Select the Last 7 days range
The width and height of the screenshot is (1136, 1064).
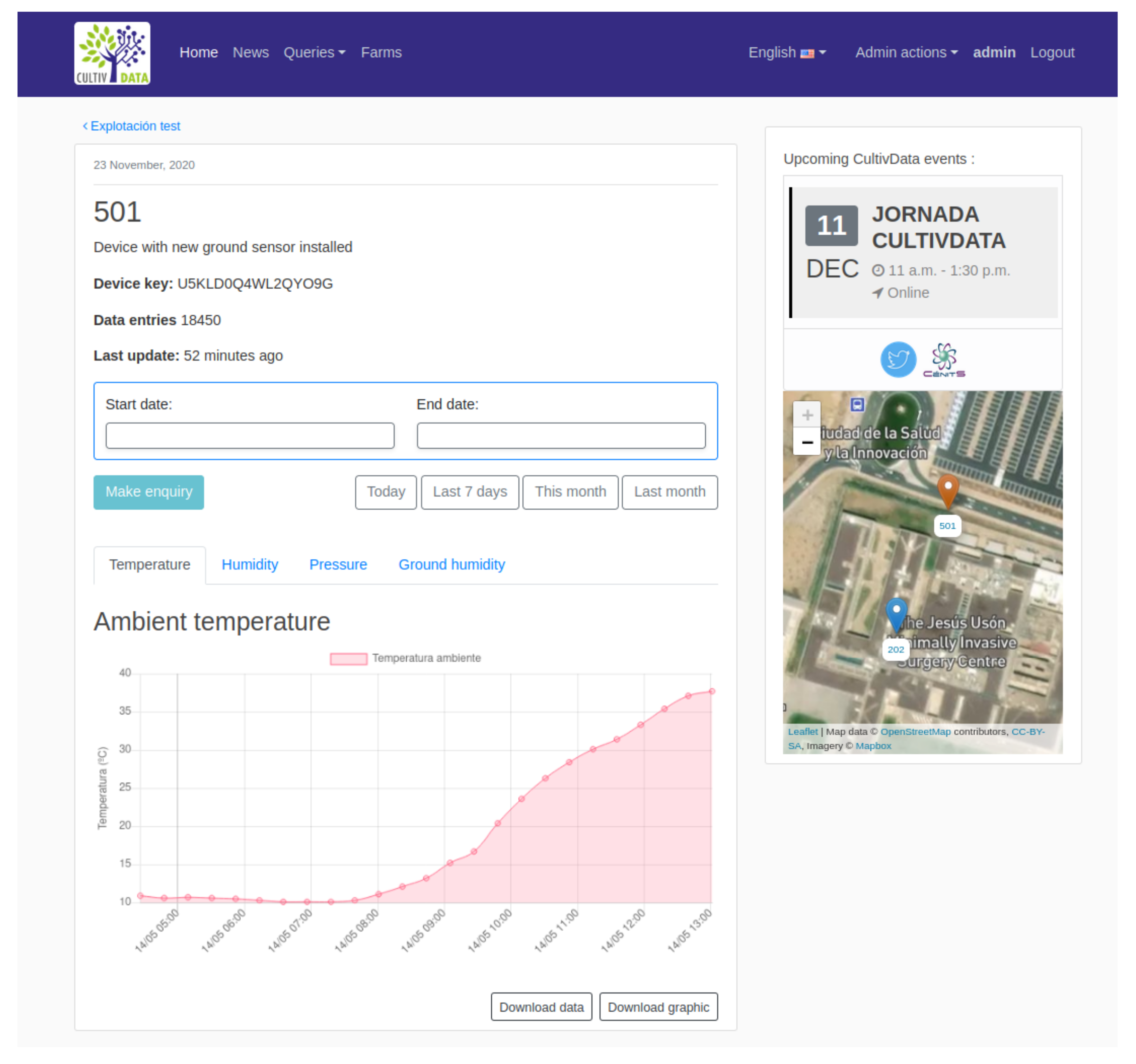coord(470,492)
